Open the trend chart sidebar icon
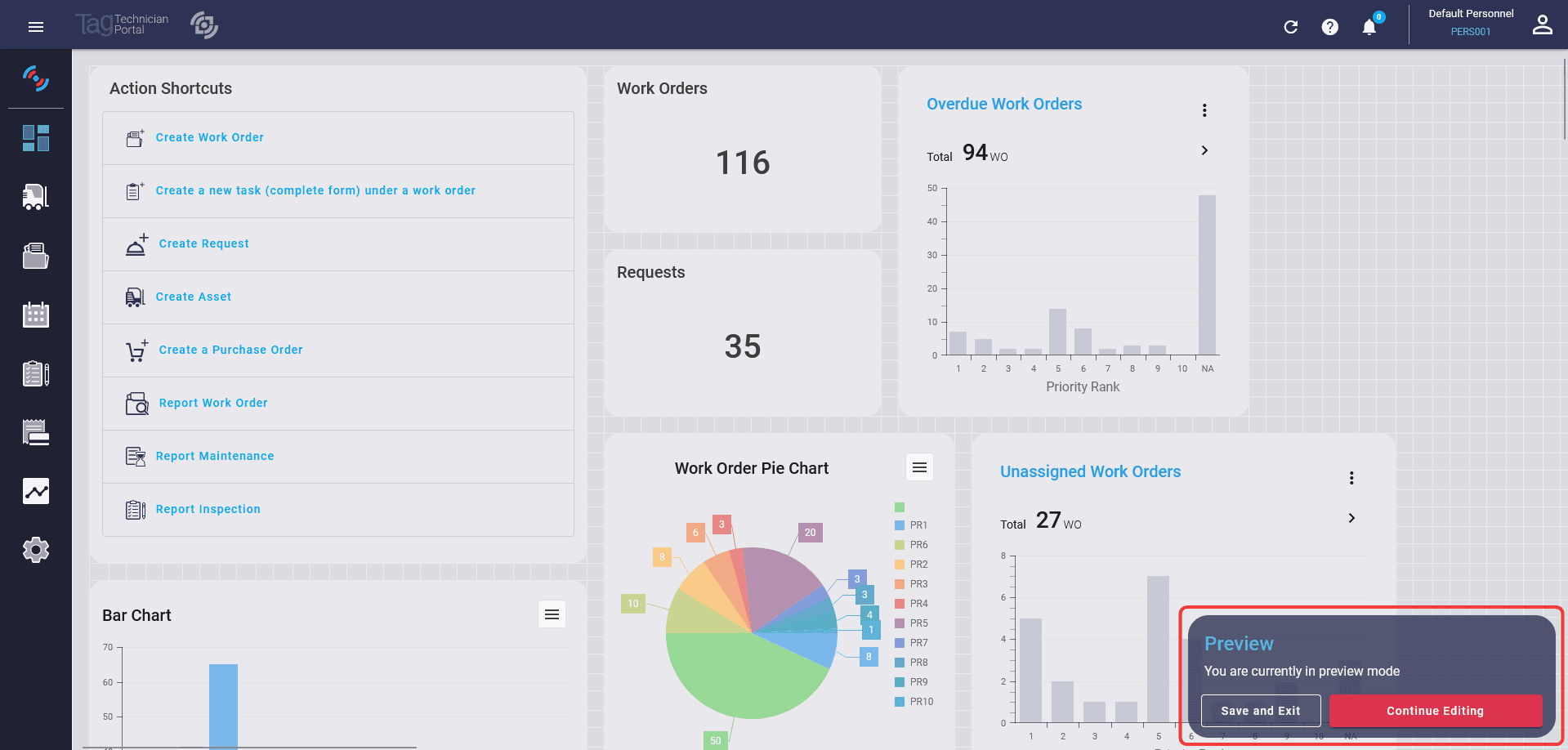Screen dimensions: 1568x750 tap(36, 491)
